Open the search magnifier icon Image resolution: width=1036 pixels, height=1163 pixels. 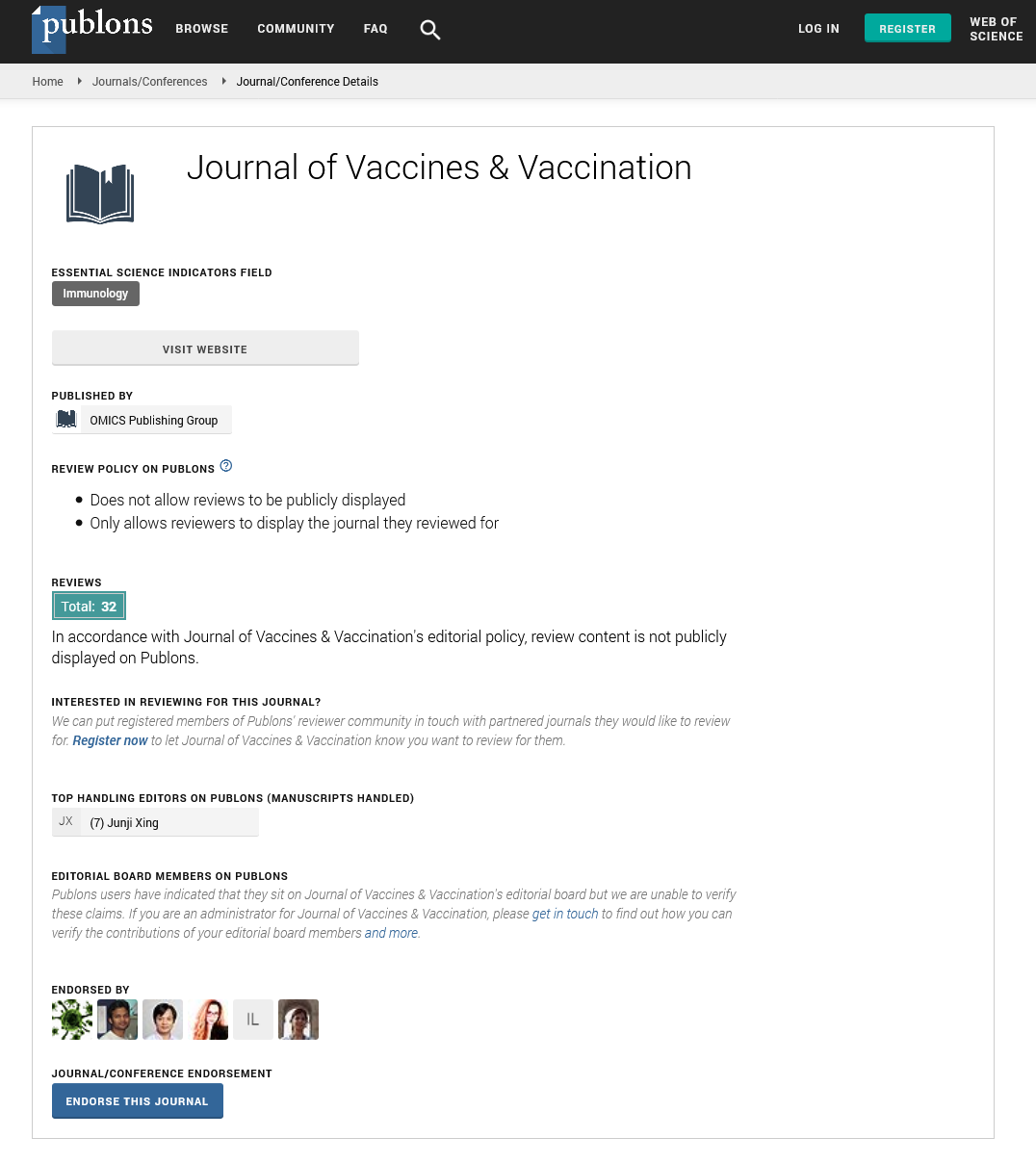click(x=430, y=30)
